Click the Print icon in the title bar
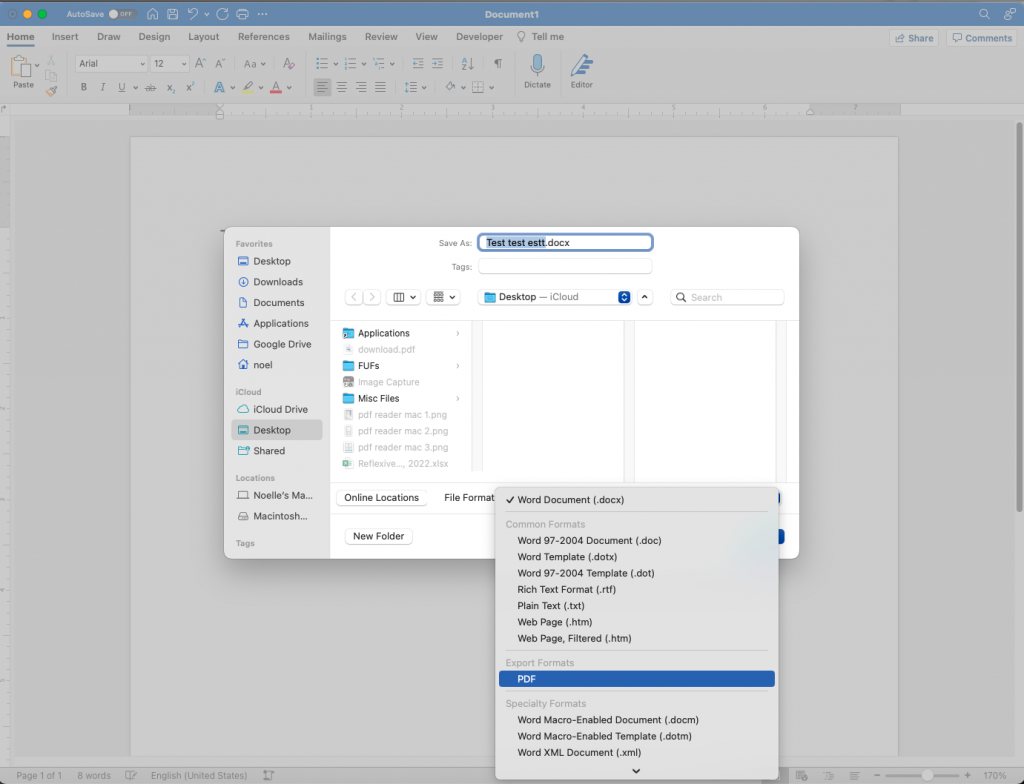Screen dimensions: 1024x784 (x=242, y=14)
